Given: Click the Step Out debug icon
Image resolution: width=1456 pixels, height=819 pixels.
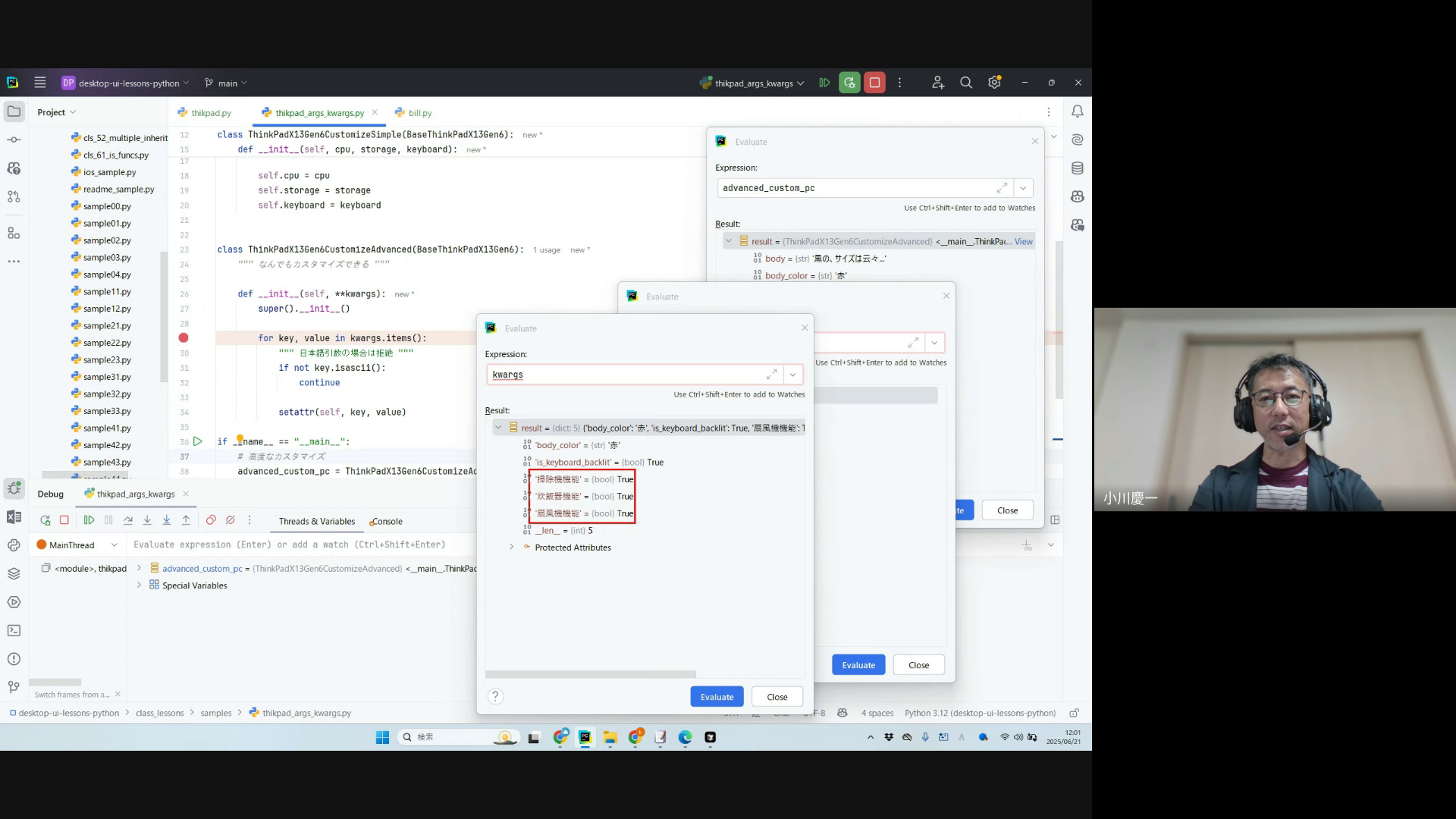Looking at the screenshot, I should (186, 520).
